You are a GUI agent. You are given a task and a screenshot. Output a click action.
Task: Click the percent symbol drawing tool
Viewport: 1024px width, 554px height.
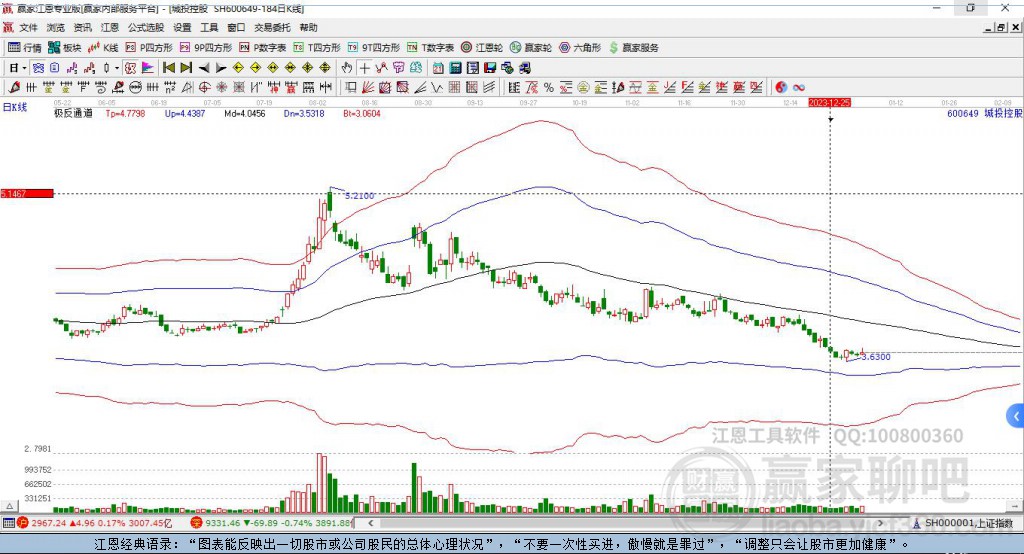(x=548, y=87)
